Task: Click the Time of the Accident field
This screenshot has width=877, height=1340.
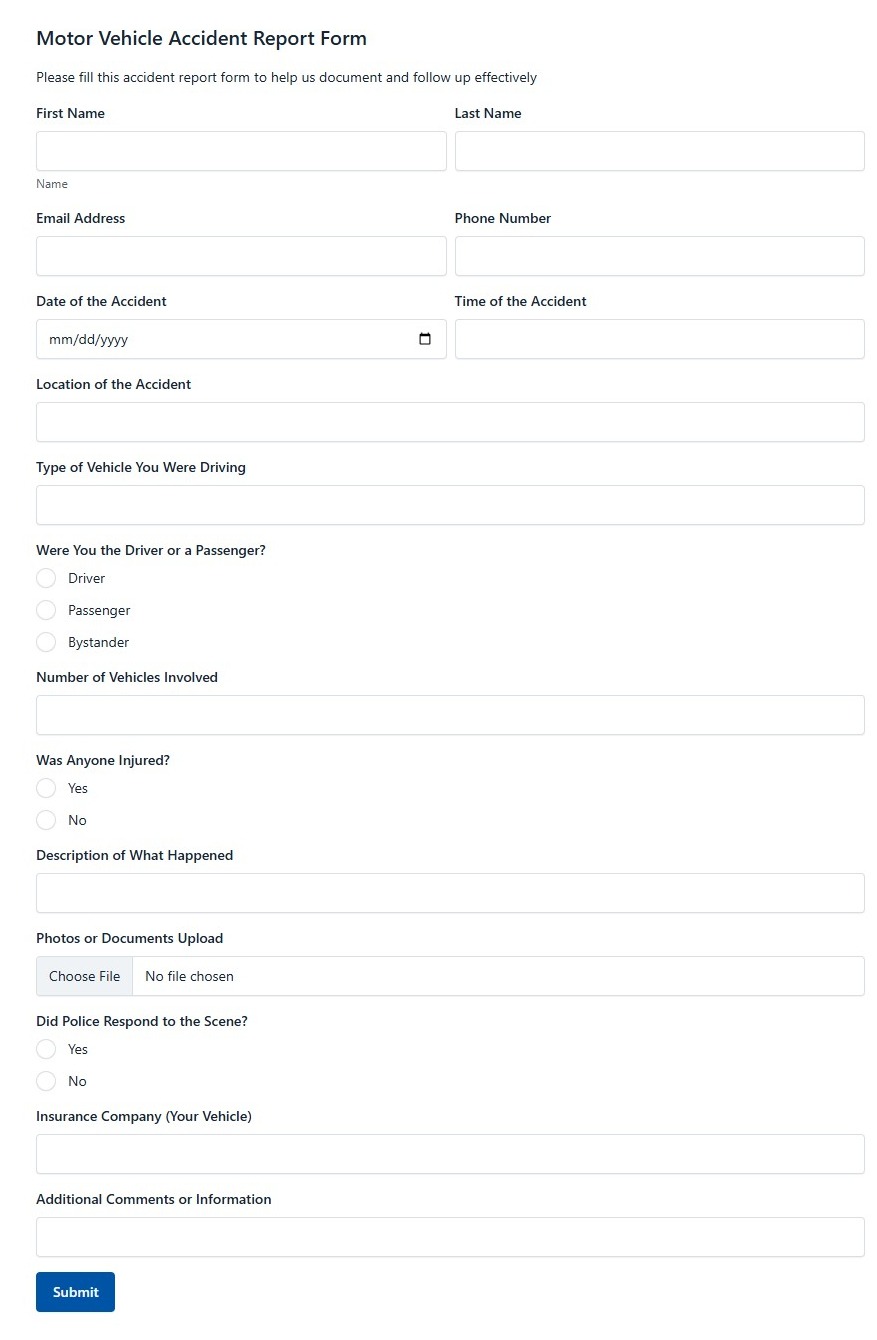Action: 659,339
